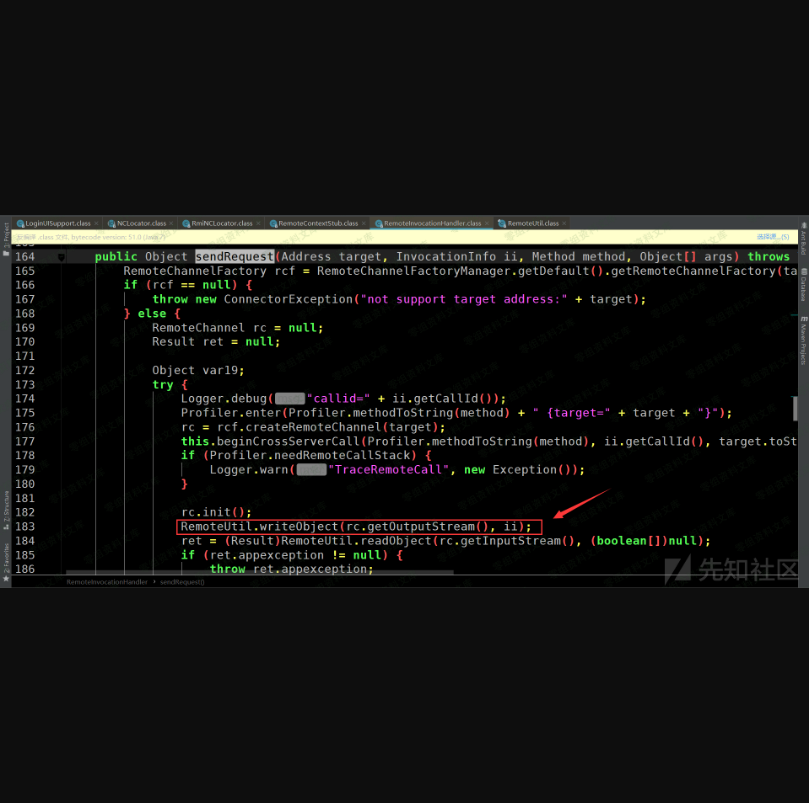809x803 pixels.
Task: Open the Database side panel
Action: 802,289
